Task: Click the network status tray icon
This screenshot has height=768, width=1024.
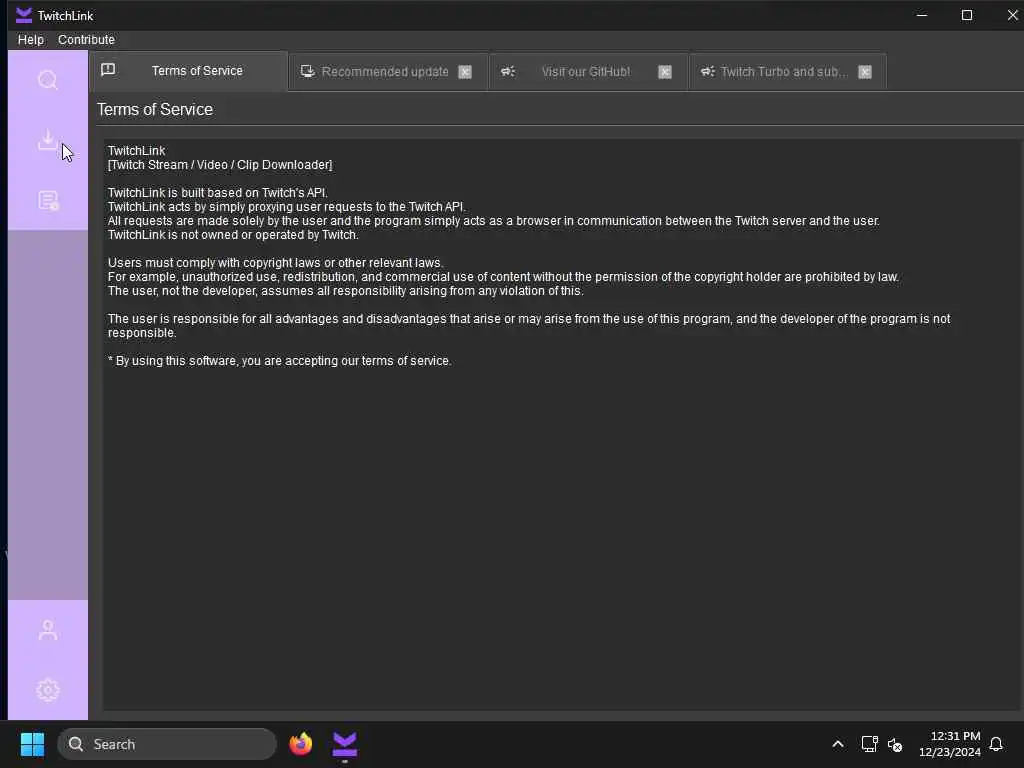Action: [869, 744]
